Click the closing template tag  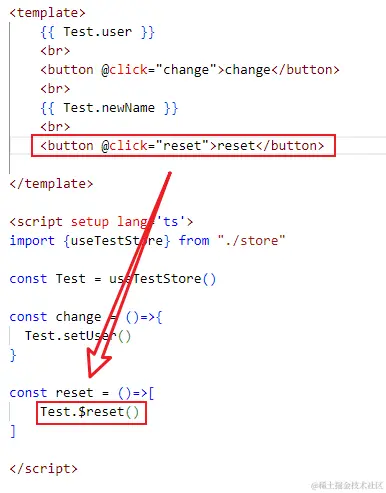click(x=51, y=184)
